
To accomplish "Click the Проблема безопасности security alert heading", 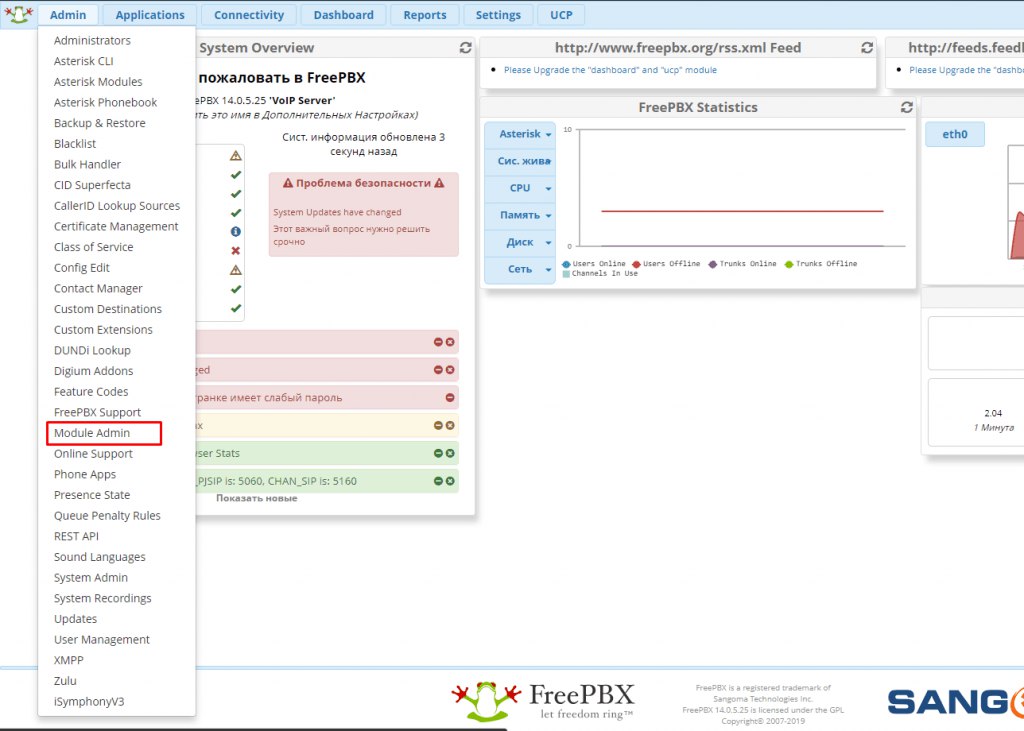I will (363, 184).
